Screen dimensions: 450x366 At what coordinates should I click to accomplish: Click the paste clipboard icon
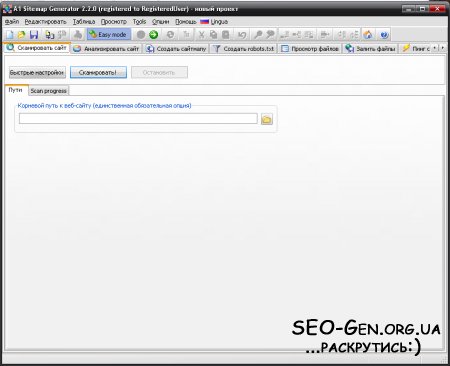(x=226, y=34)
